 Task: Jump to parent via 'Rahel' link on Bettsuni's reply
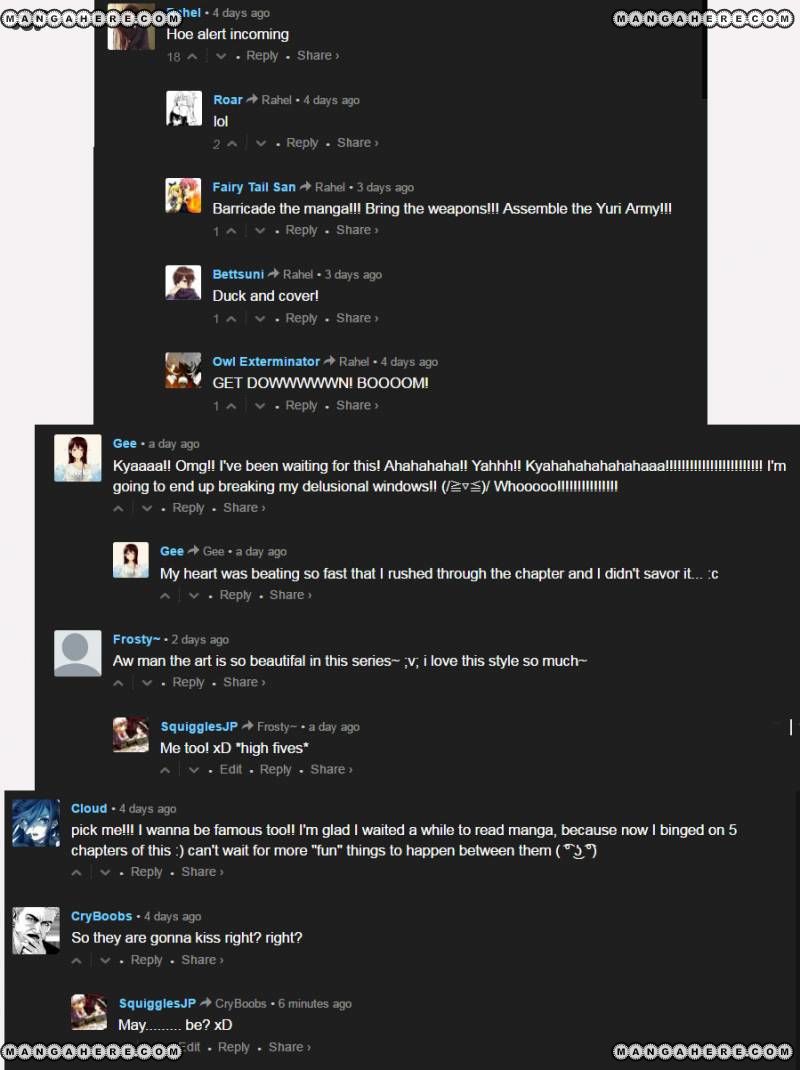tap(298, 274)
